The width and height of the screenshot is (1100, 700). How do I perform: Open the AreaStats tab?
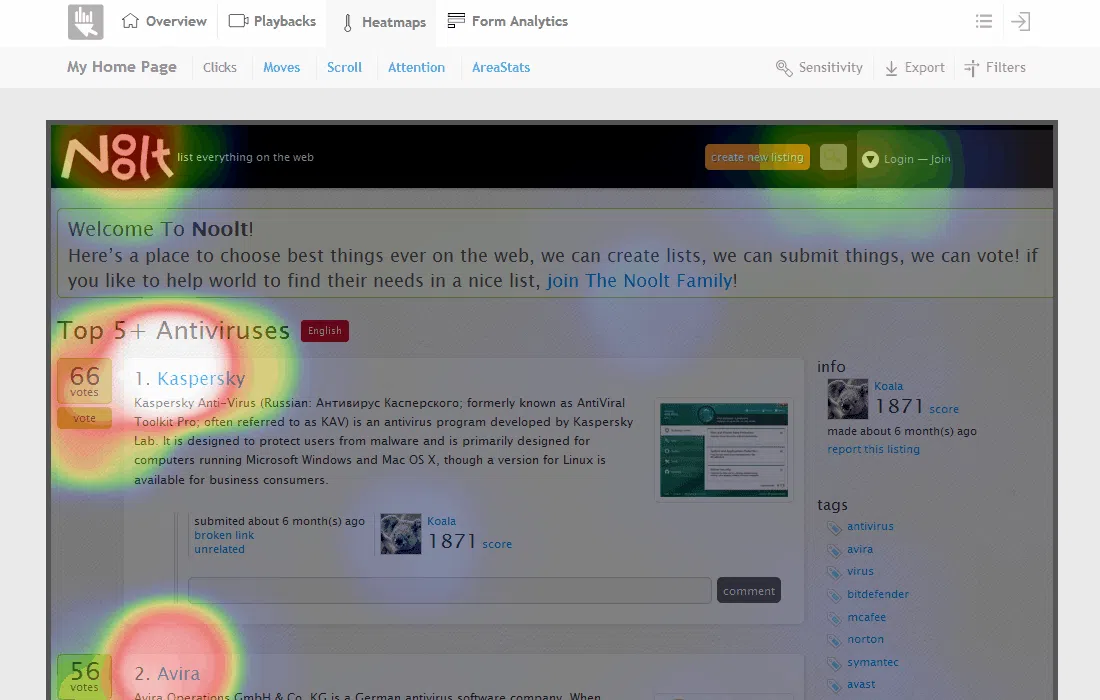(501, 67)
